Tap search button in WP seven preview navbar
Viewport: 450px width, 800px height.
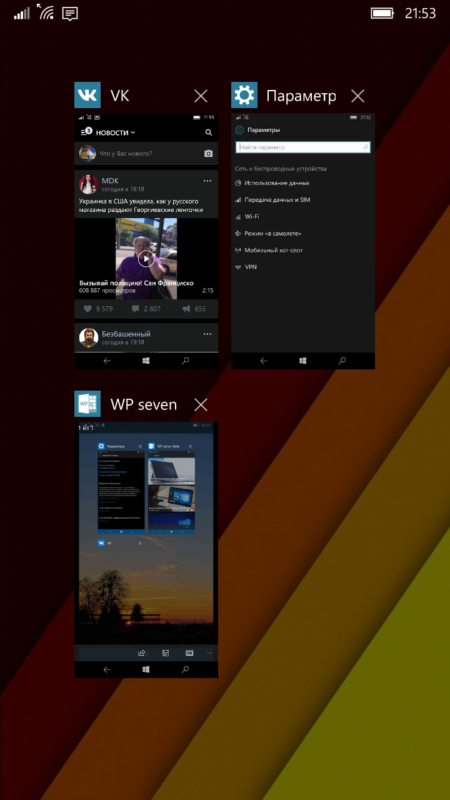pos(186,670)
